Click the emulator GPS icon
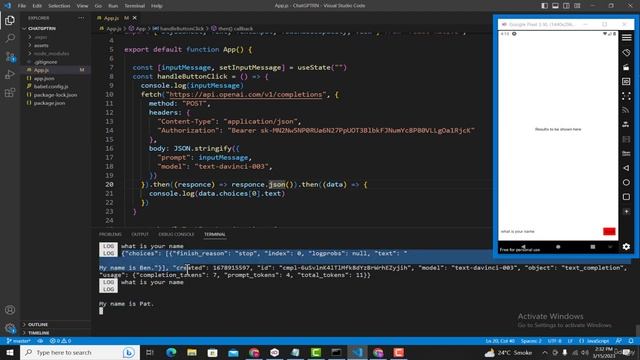Screen dimensions: 640x360 [x=627, y=124]
